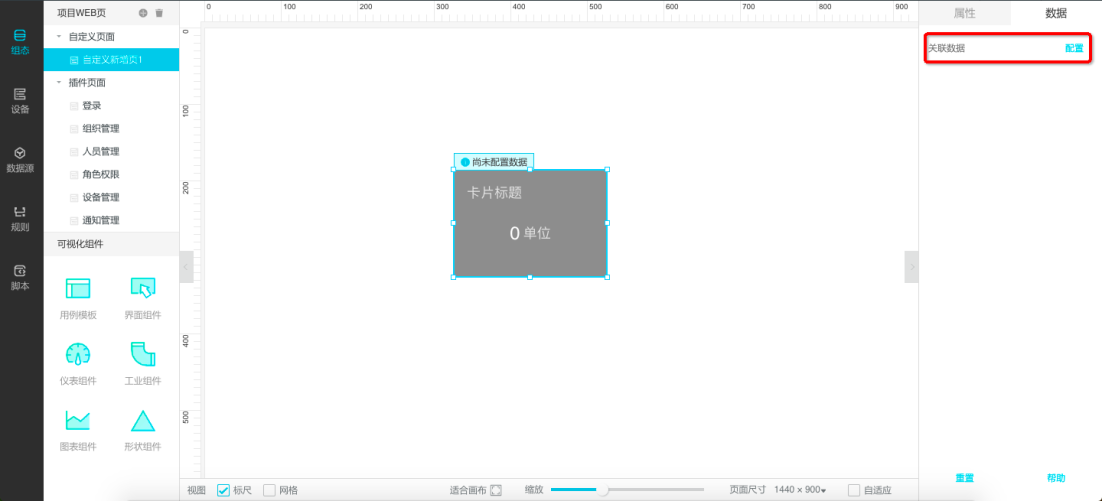This screenshot has height=501, width=1102.
Task: Click the page icon beside 人员管理
Action: [x=74, y=152]
